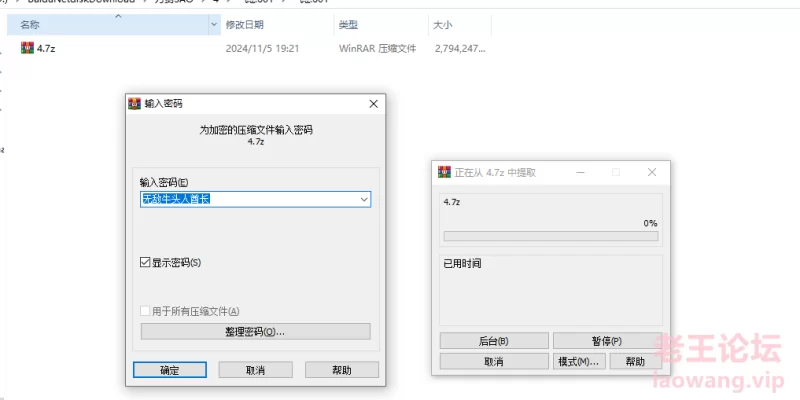This screenshot has width=800, height=400.
Task: Click 取消 in the extraction window
Action: click(494, 361)
